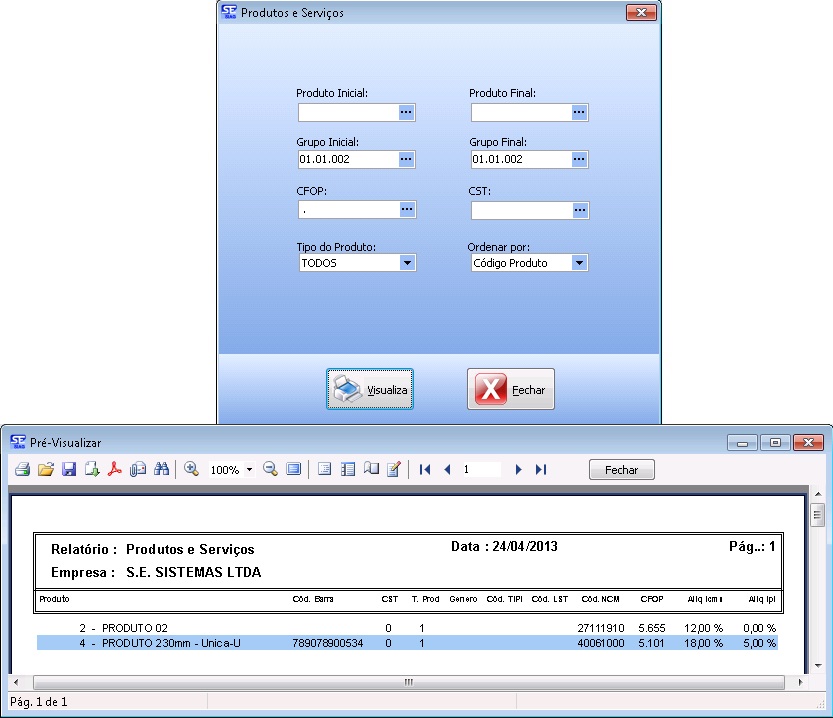Viewport: 833px width, 718px height.
Task: Expand the Ordenar por combo box
Action: click(x=579, y=263)
